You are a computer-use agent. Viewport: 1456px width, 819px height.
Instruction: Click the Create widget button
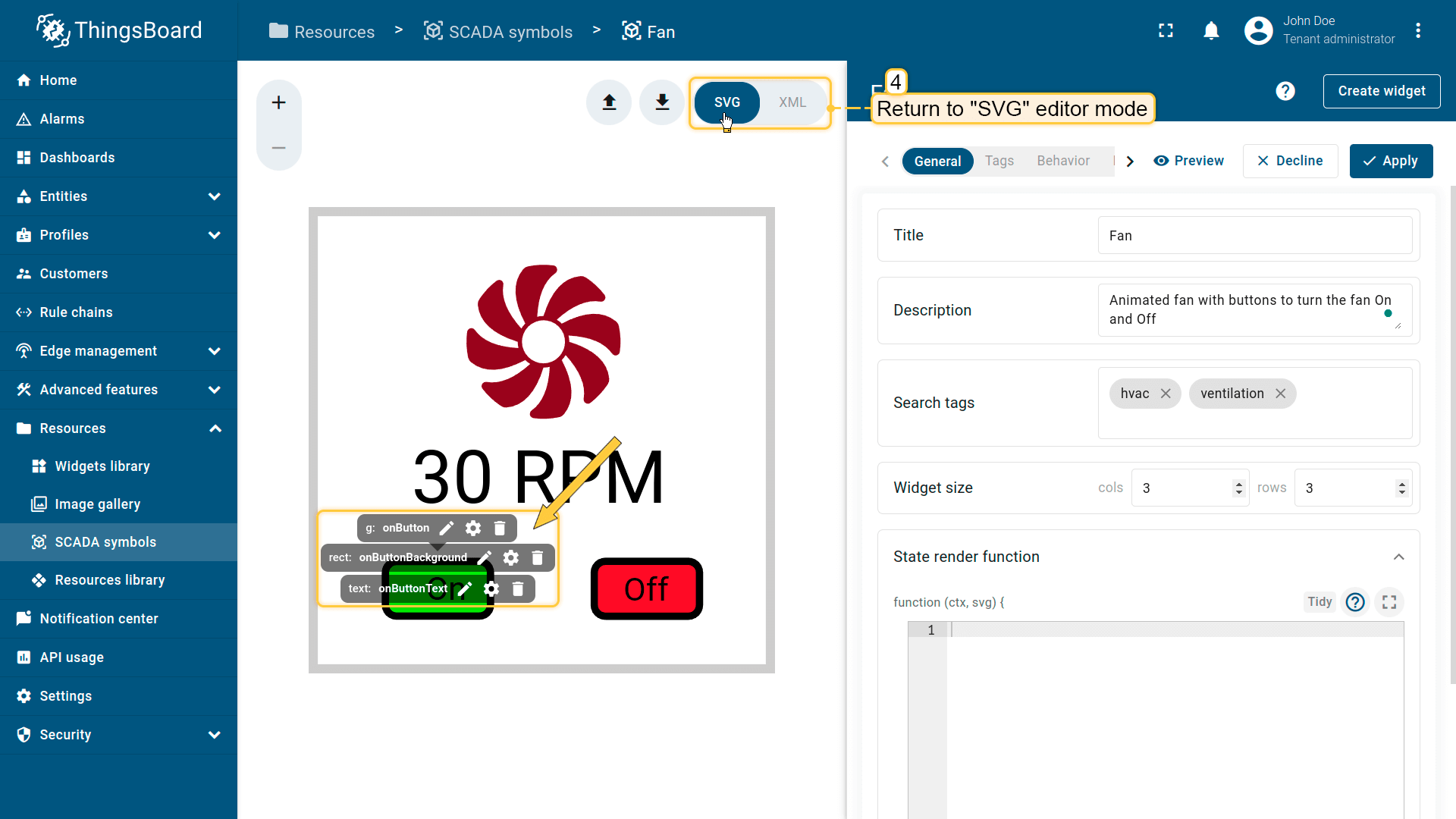(x=1381, y=91)
